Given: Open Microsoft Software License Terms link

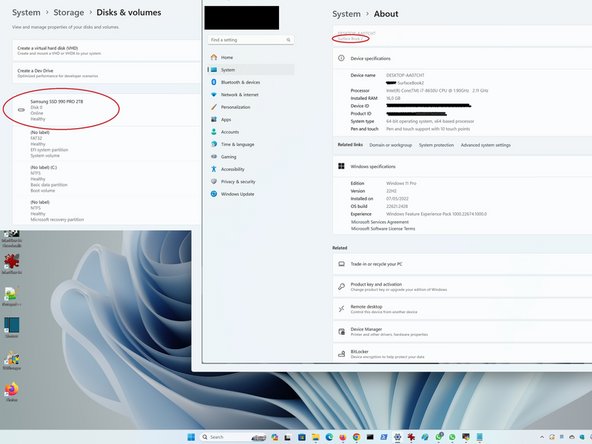Looking at the screenshot, I should coord(383,228).
